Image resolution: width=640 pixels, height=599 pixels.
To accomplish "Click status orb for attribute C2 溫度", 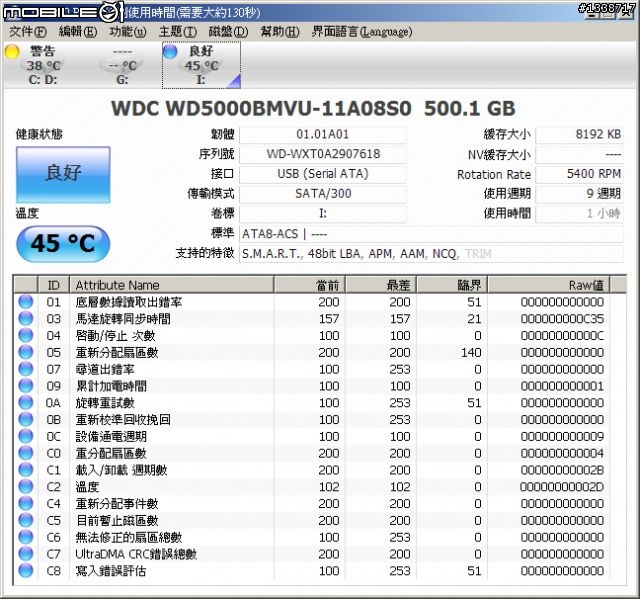I will click(25, 487).
